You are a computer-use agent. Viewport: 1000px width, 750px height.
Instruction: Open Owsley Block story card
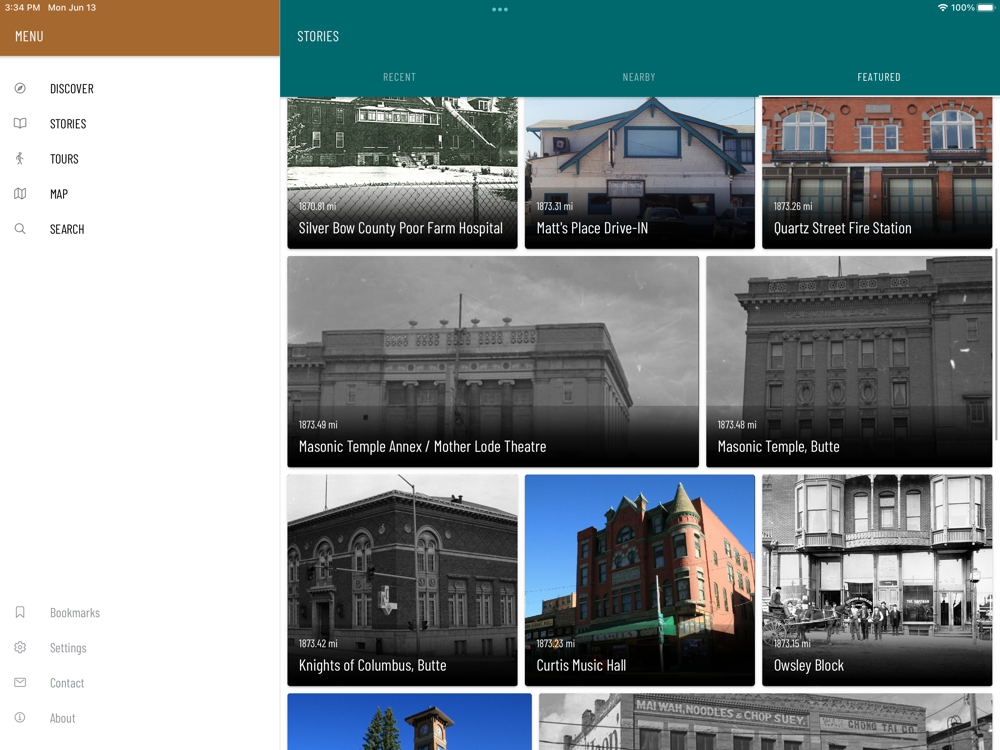click(877, 580)
